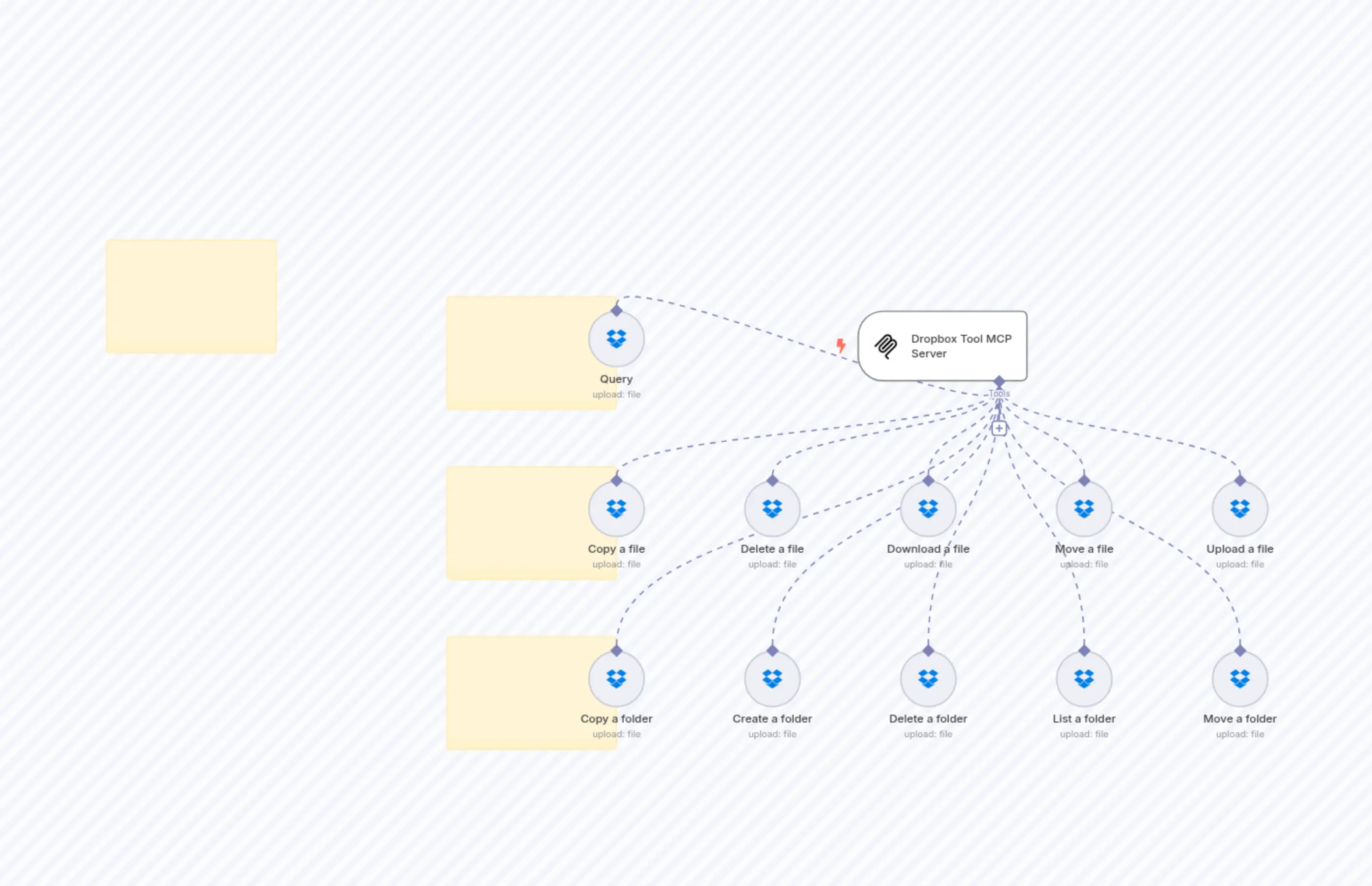Screen dimensions: 1372x886
Task: Click the Tools connection diamond under the server node
Action: click(999, 381)
